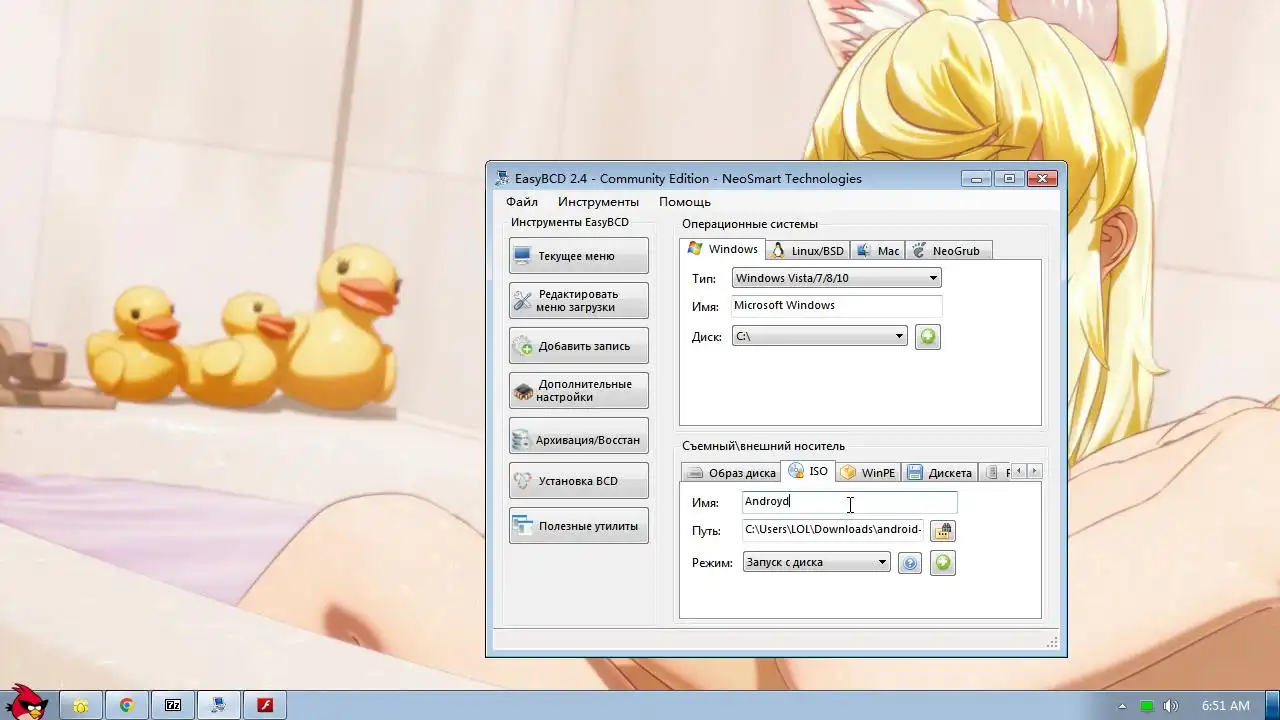Click the blue help icon beside Режим

[x=909, y=563]
